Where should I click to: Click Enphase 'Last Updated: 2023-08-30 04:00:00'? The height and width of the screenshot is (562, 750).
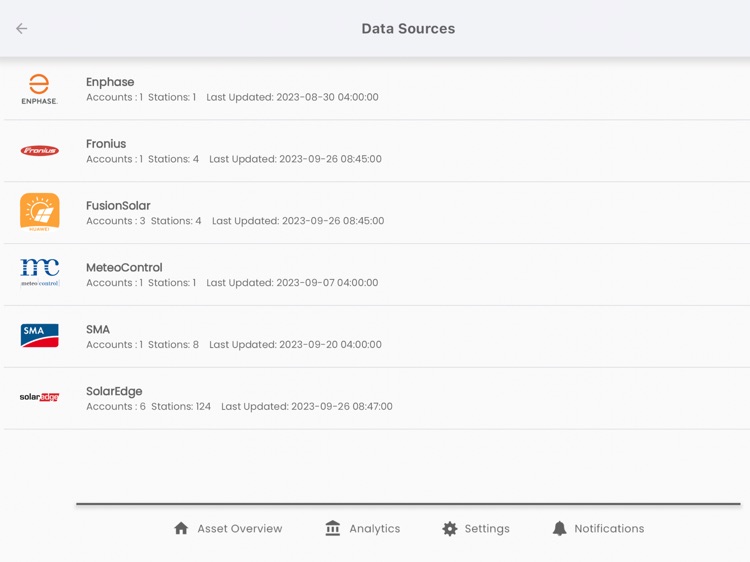[x=292, y=97]
